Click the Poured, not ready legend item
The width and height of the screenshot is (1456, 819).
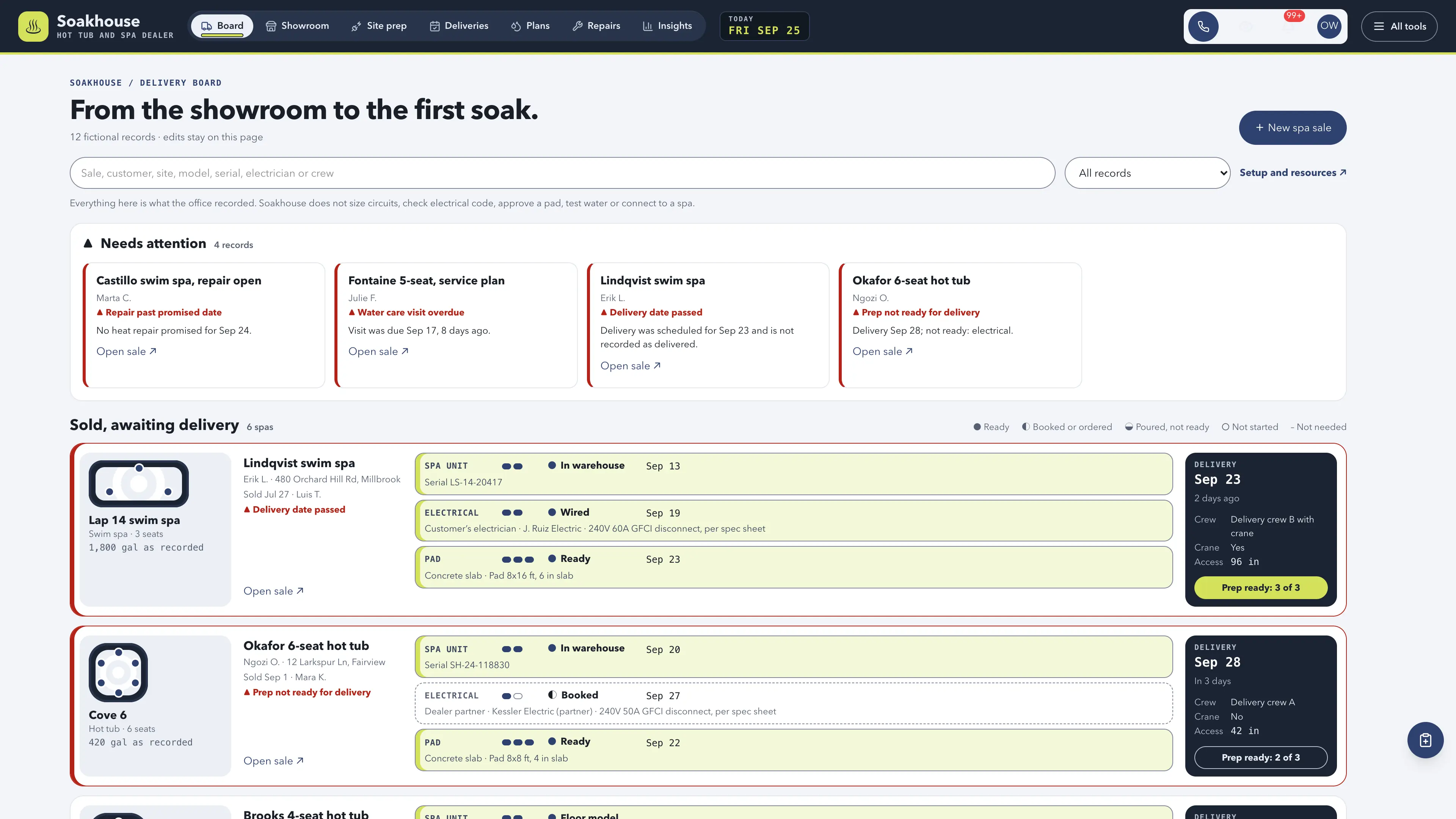(1167, 427)
